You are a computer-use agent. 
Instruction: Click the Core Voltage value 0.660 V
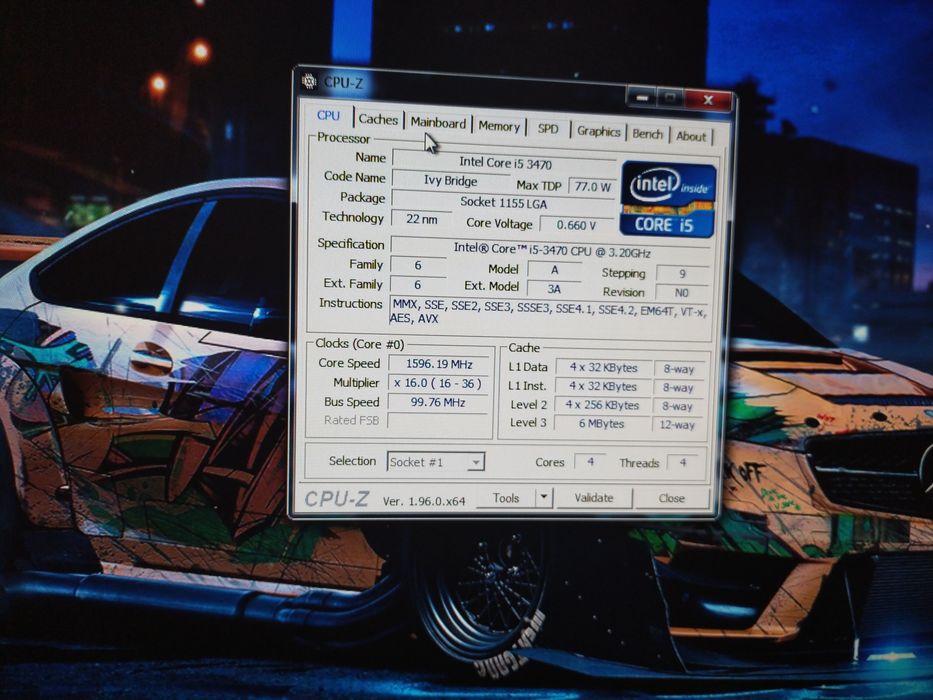pyautogui.click(x=576, y=225)
